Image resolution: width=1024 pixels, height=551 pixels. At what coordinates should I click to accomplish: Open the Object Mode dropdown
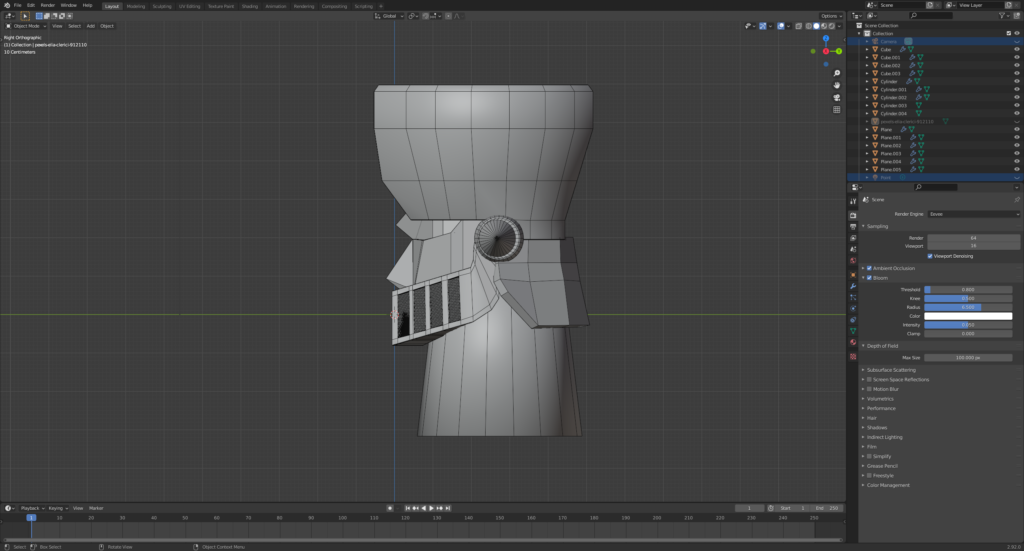point(27,26)
